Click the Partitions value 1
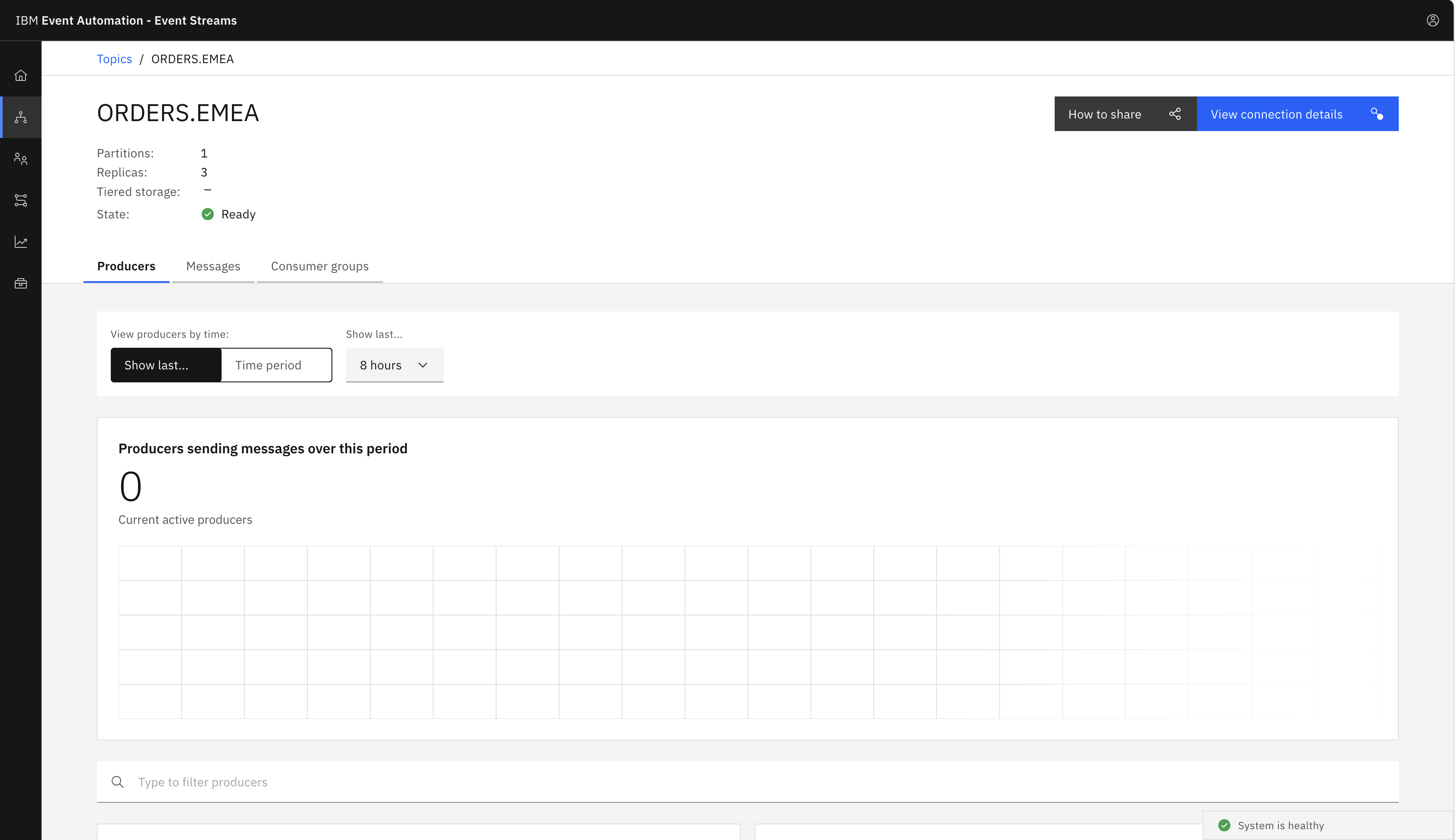Screen dimensions: 1455x840 (x=204, y=153)
